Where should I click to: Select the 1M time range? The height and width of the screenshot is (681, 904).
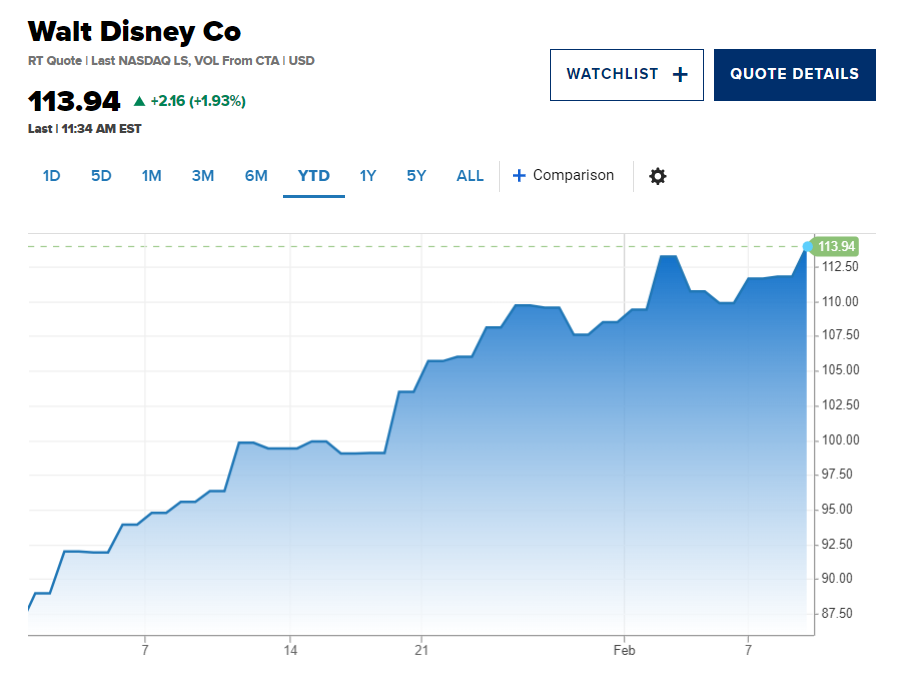152,176
